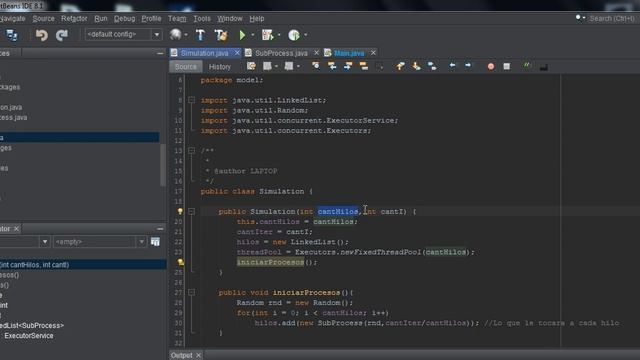Click Find Next Occurrence icon
The image size is (640, 360).
pyautogui.click(x=348, y=66)
